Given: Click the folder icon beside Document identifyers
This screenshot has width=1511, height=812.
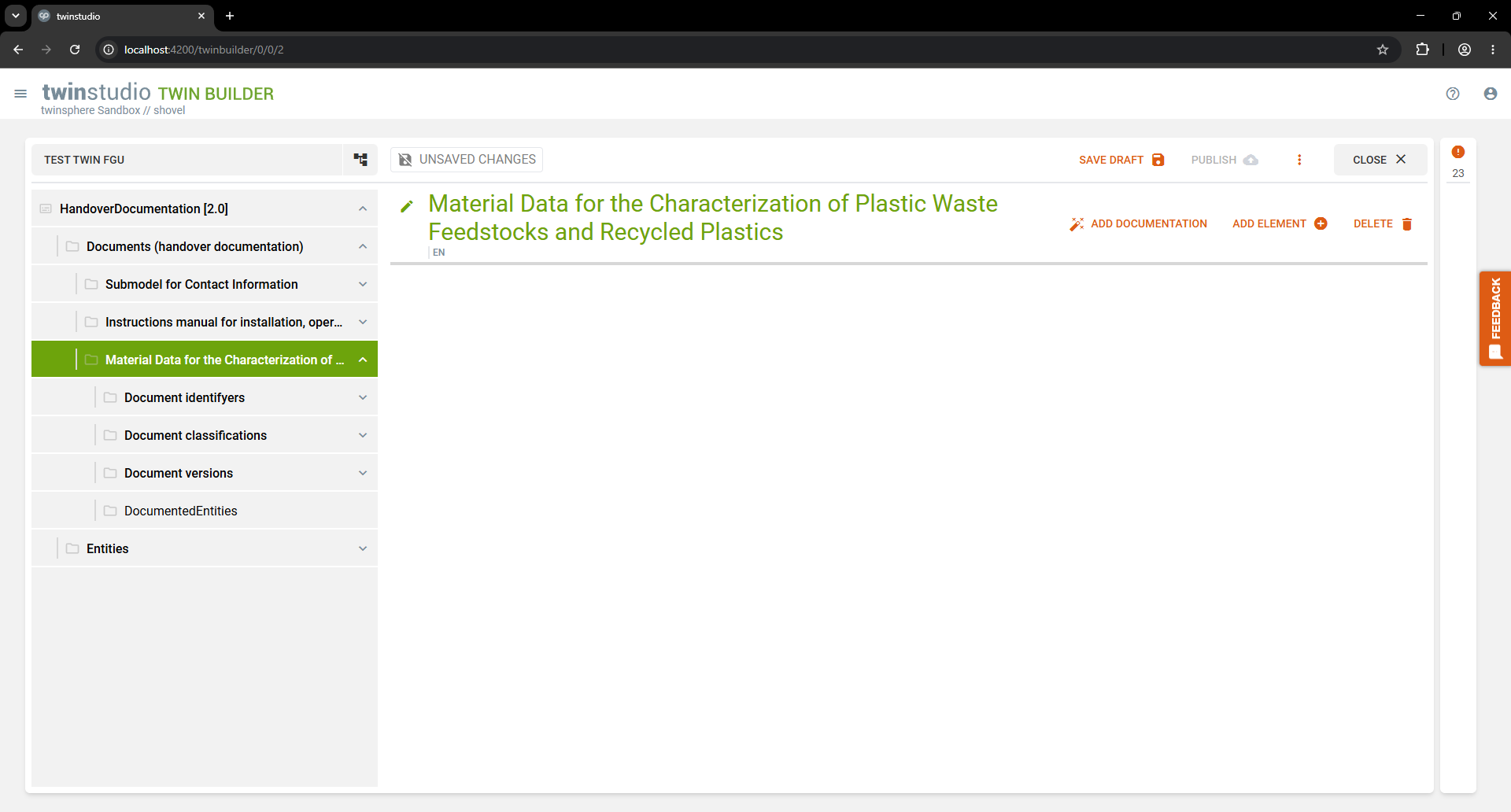Looking at the screenshot, I should [x=110, y=397].
